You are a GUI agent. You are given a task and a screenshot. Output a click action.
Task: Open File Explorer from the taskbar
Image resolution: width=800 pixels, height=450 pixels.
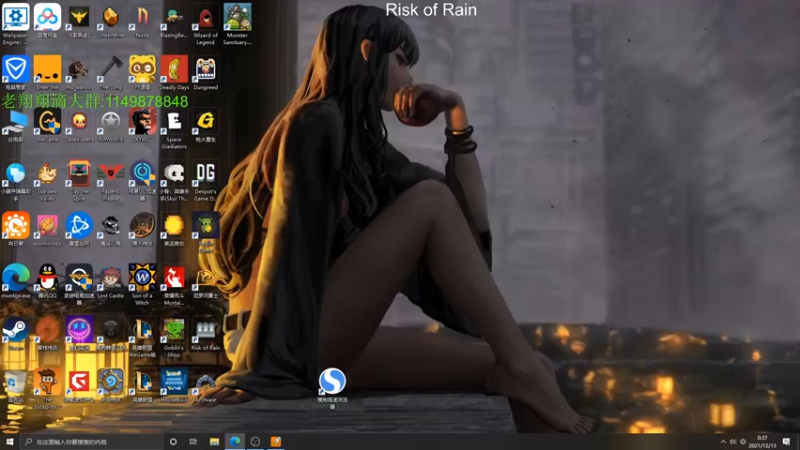pos(214,441)
